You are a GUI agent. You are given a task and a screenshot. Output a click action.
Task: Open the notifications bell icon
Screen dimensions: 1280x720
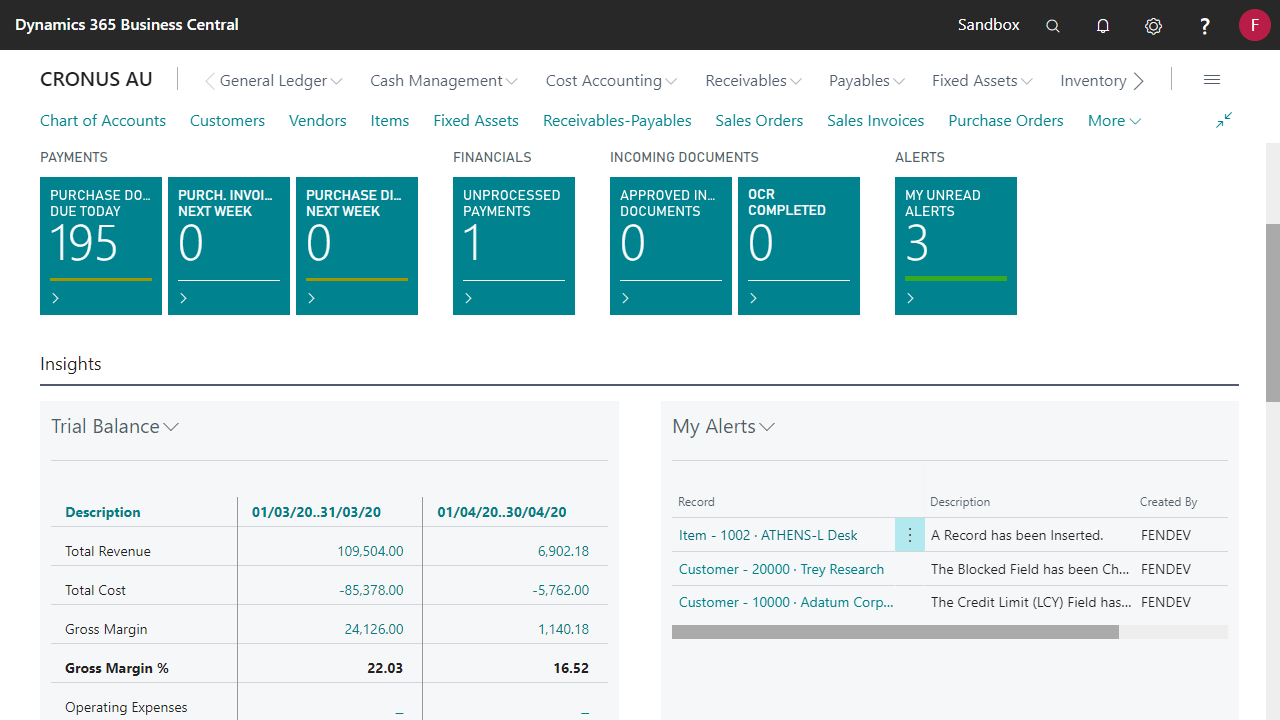(x=1103, y=26)
